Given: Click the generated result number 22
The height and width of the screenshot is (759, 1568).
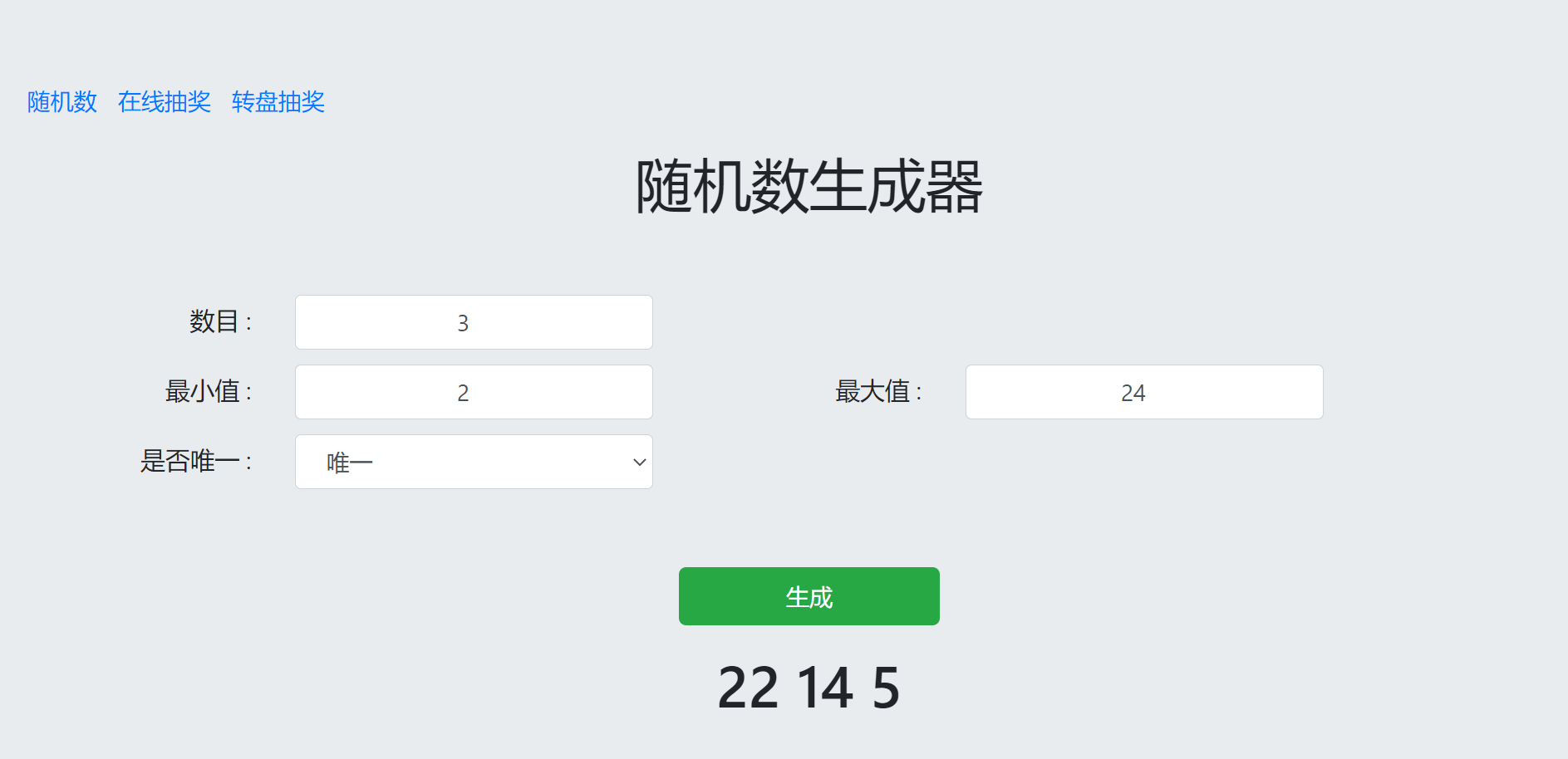Looking at the screenshot, I should point(748,688).
